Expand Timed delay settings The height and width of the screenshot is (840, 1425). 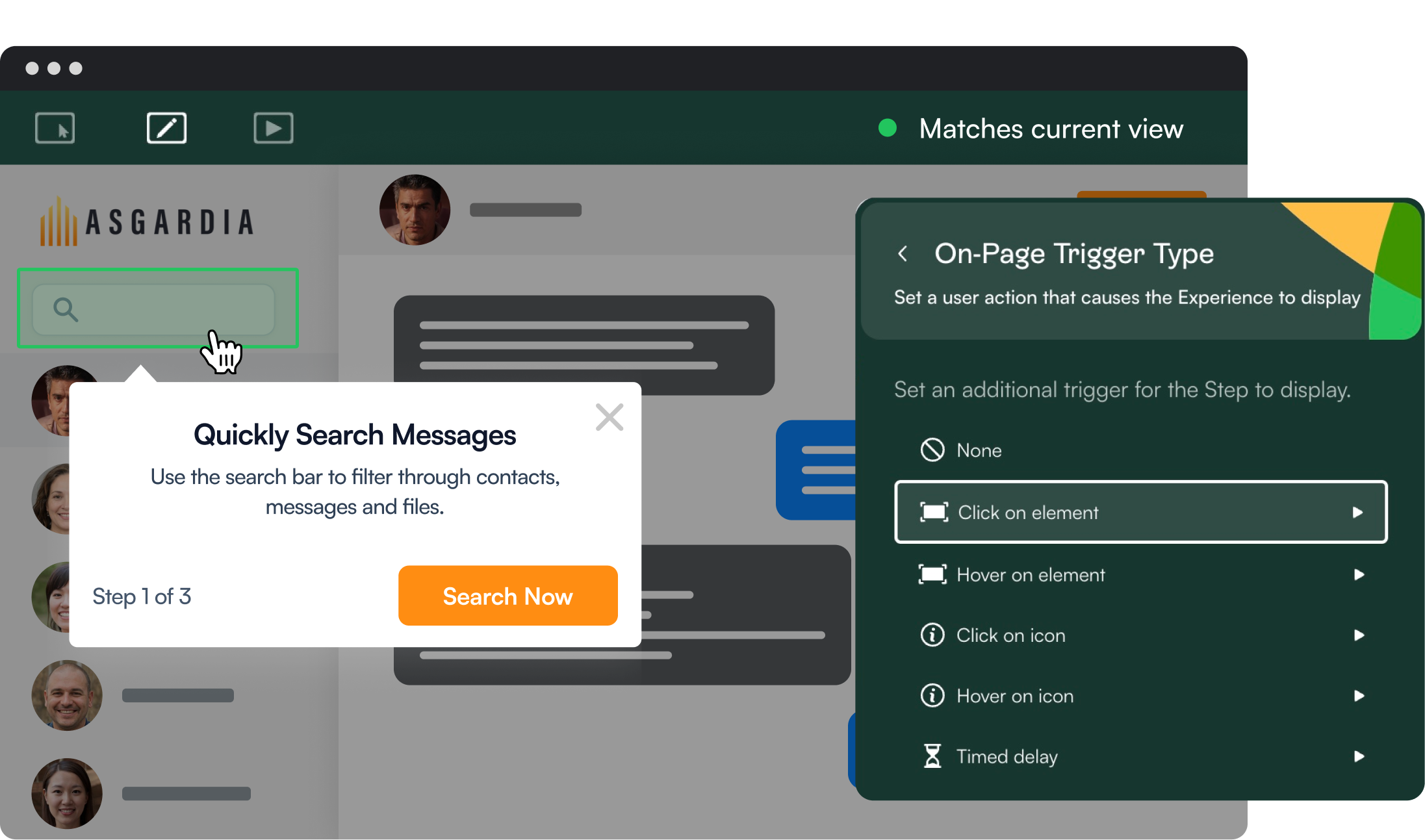pos(1357,756)
